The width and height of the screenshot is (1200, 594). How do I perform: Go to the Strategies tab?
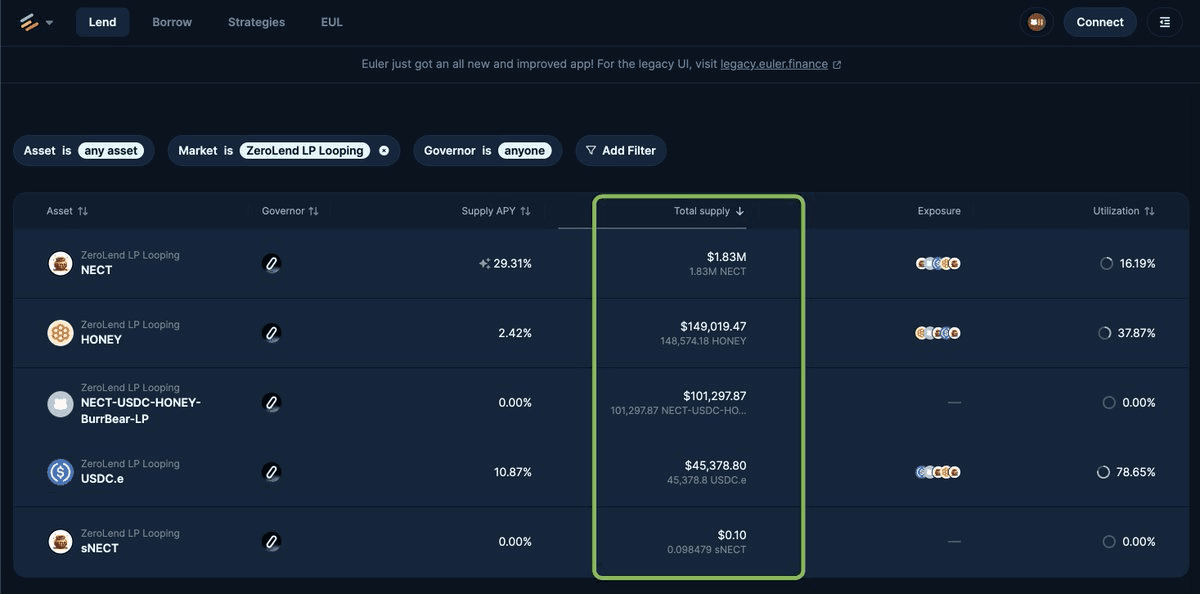click(256, 22)
